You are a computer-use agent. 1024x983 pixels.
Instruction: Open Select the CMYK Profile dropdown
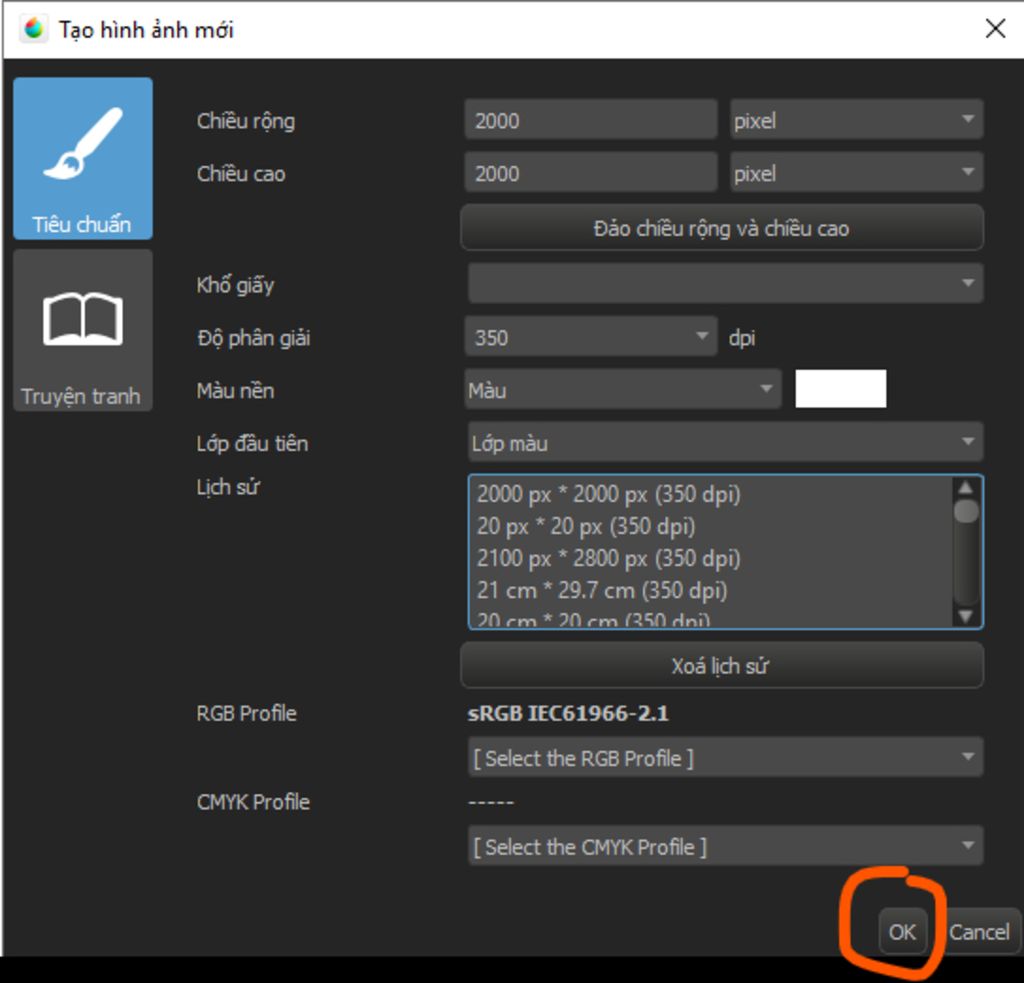click(x=725, y=846)
